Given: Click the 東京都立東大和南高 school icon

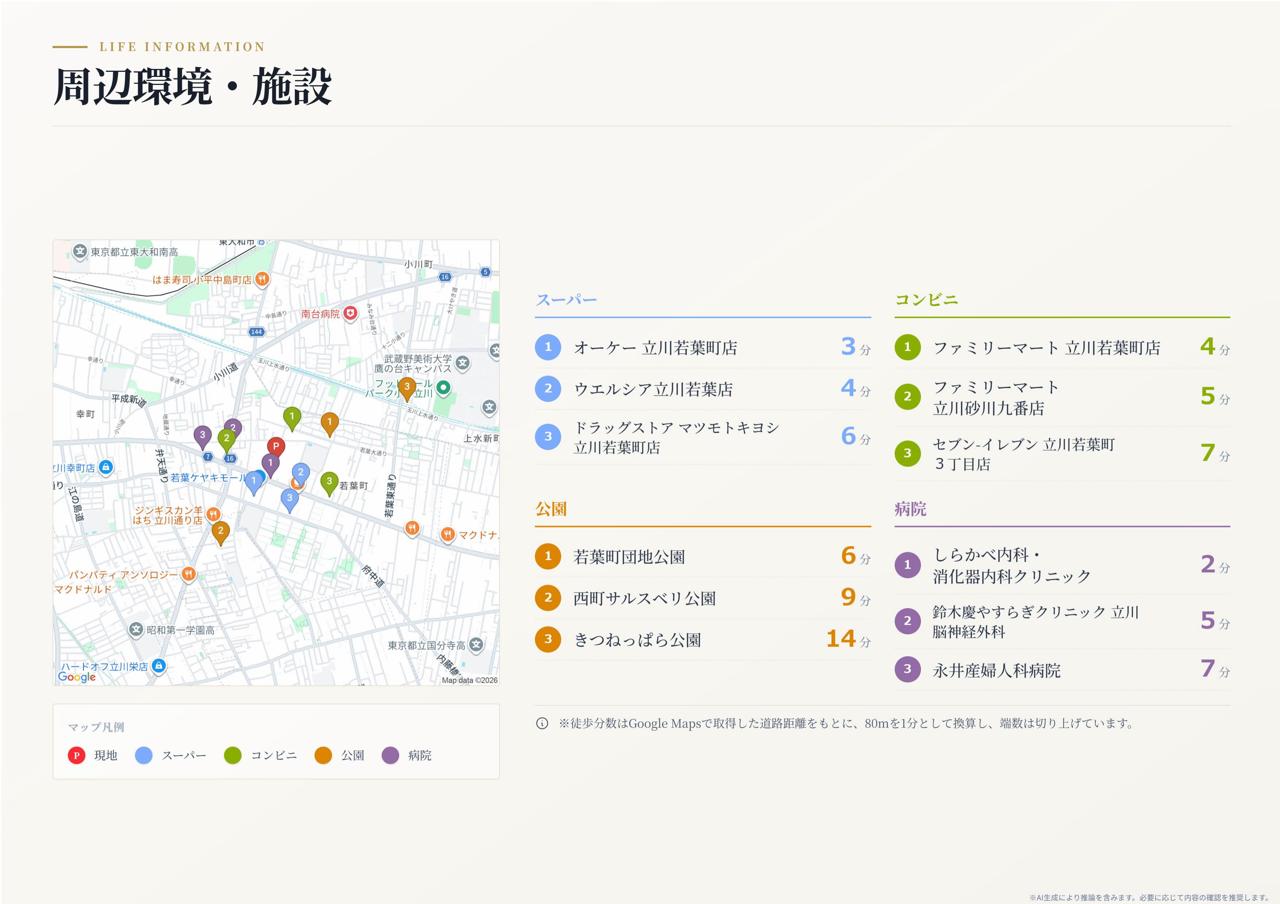Looking at the screenshot, I should 80,252.
